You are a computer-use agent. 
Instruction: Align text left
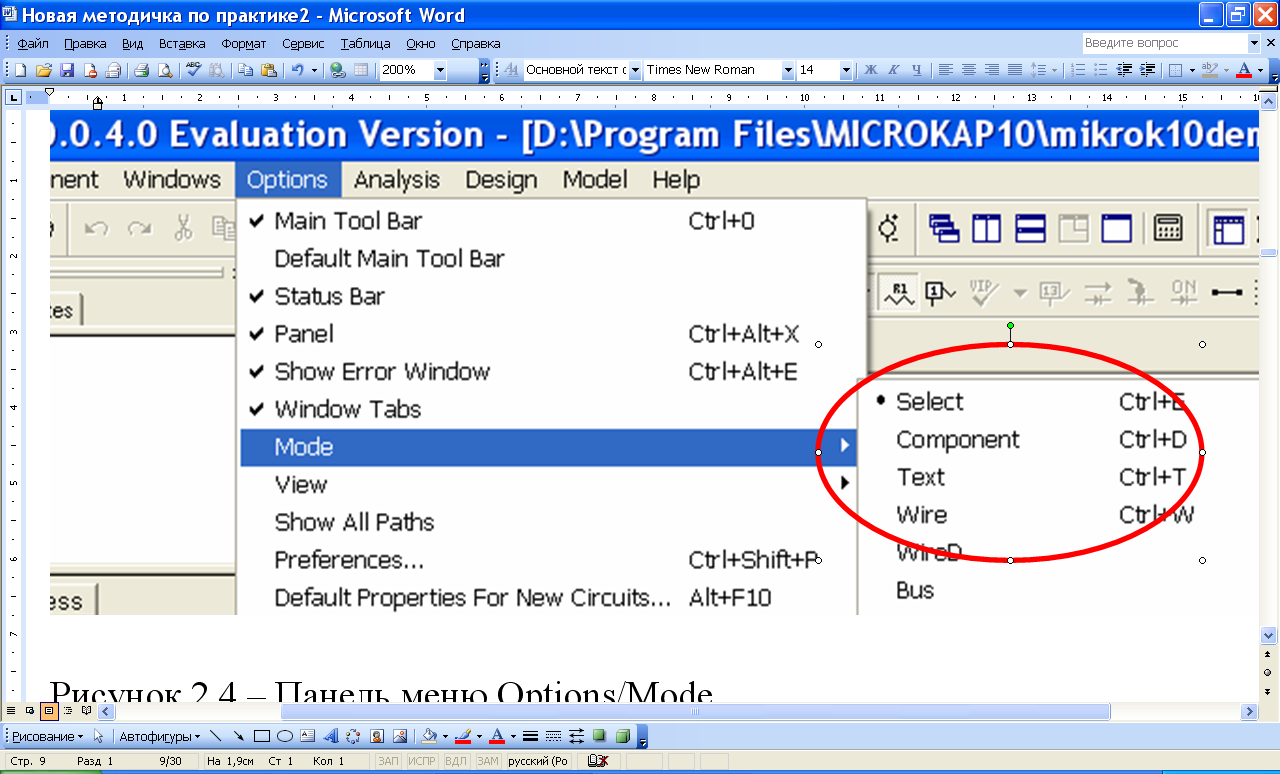[945, 70]
